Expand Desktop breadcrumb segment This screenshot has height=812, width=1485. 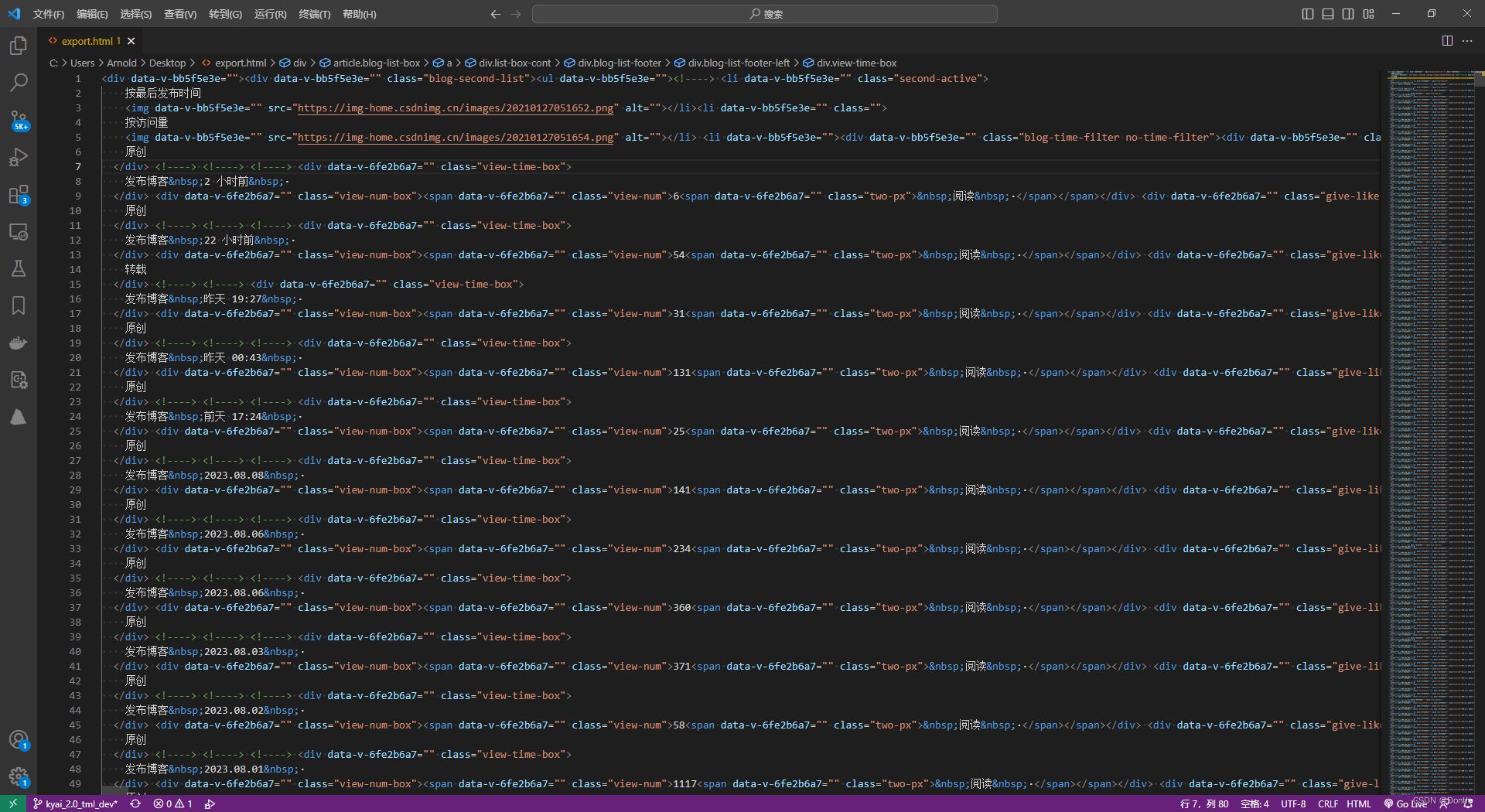[x=167, y=63]
